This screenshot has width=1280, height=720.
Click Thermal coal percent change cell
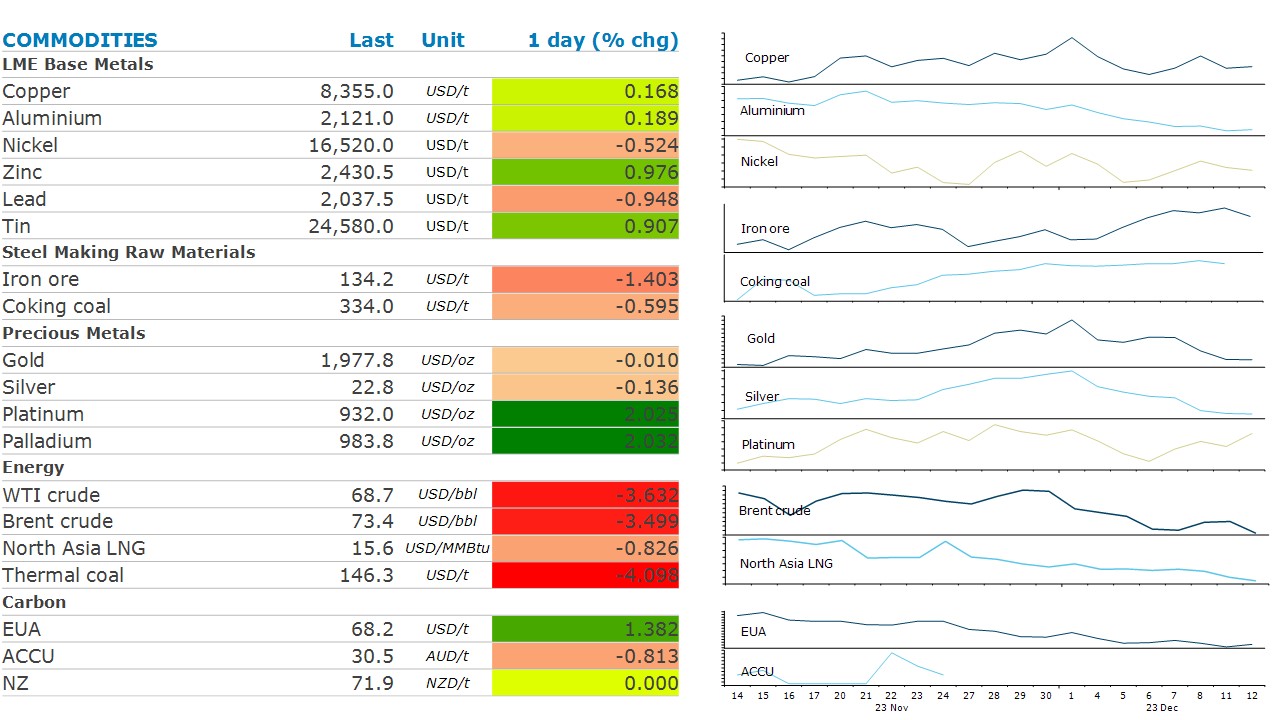tap(585, 575)
